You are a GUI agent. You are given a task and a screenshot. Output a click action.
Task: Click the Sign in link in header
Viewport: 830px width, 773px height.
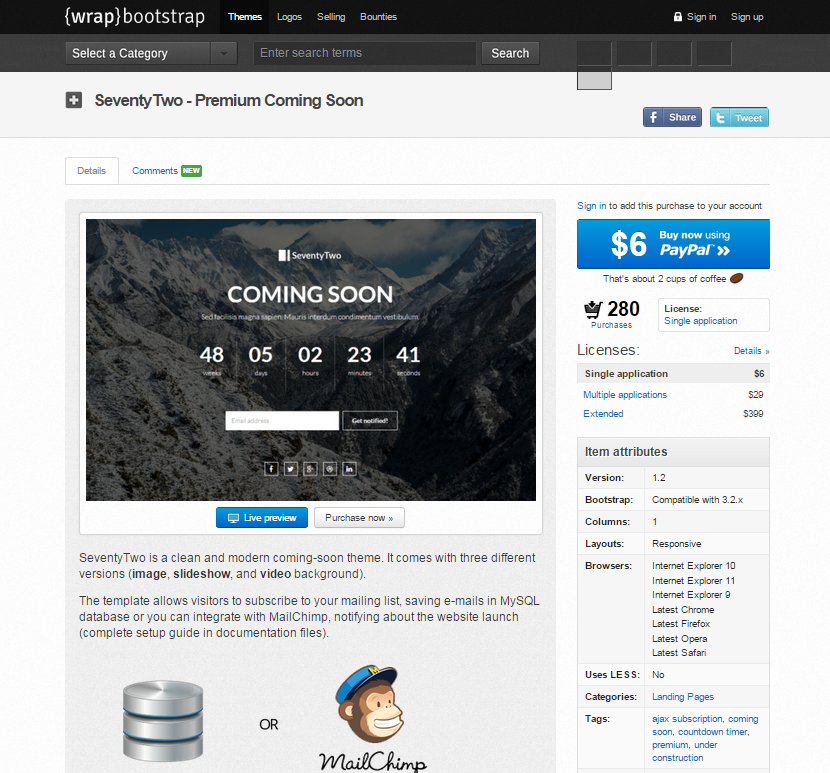[701, 16]
